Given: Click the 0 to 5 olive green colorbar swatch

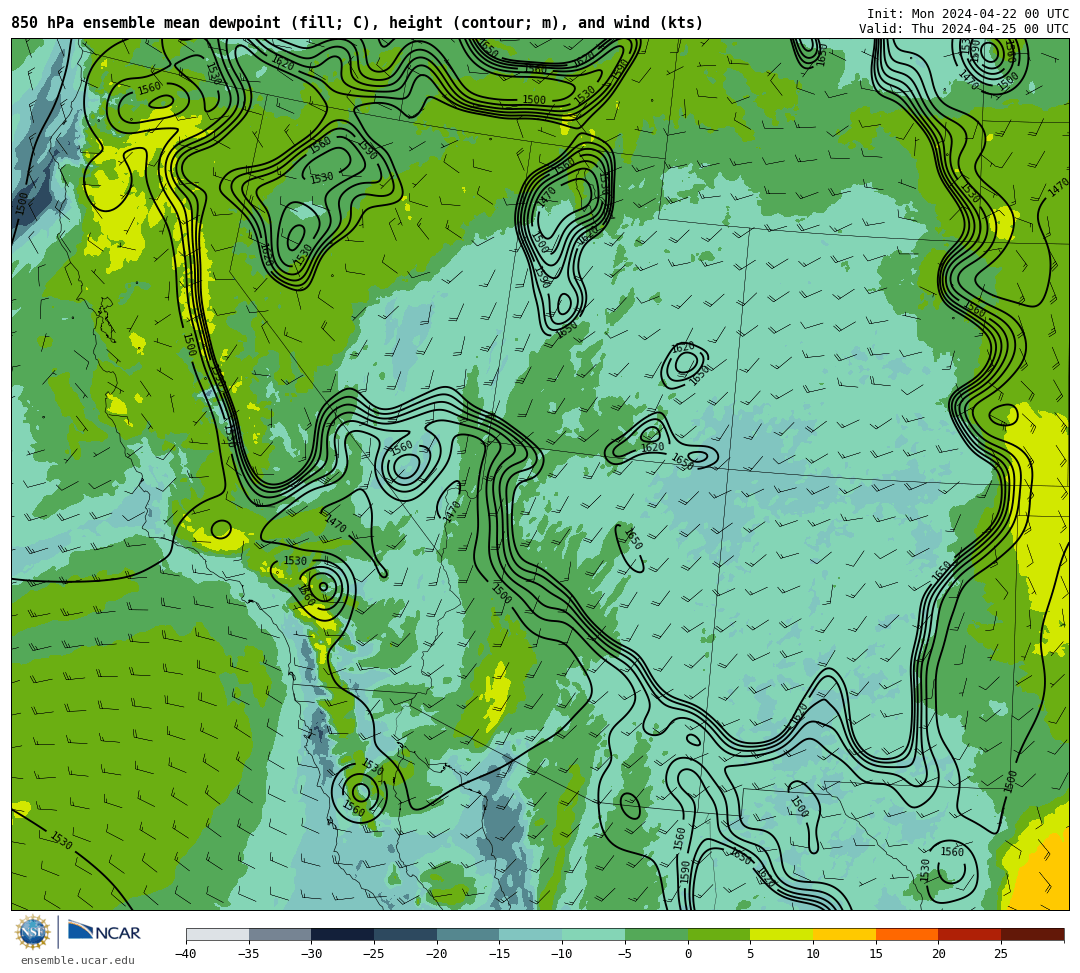Looking at the screenshot, I should click(719, 934).
